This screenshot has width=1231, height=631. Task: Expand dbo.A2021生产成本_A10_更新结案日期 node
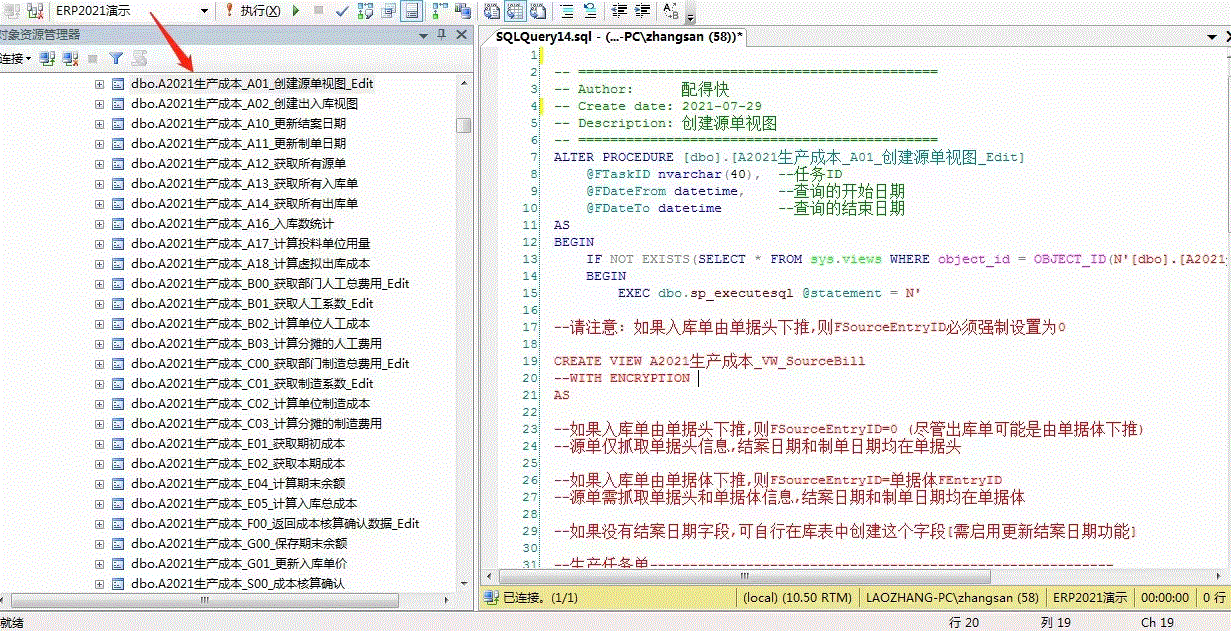coord(99,123)
